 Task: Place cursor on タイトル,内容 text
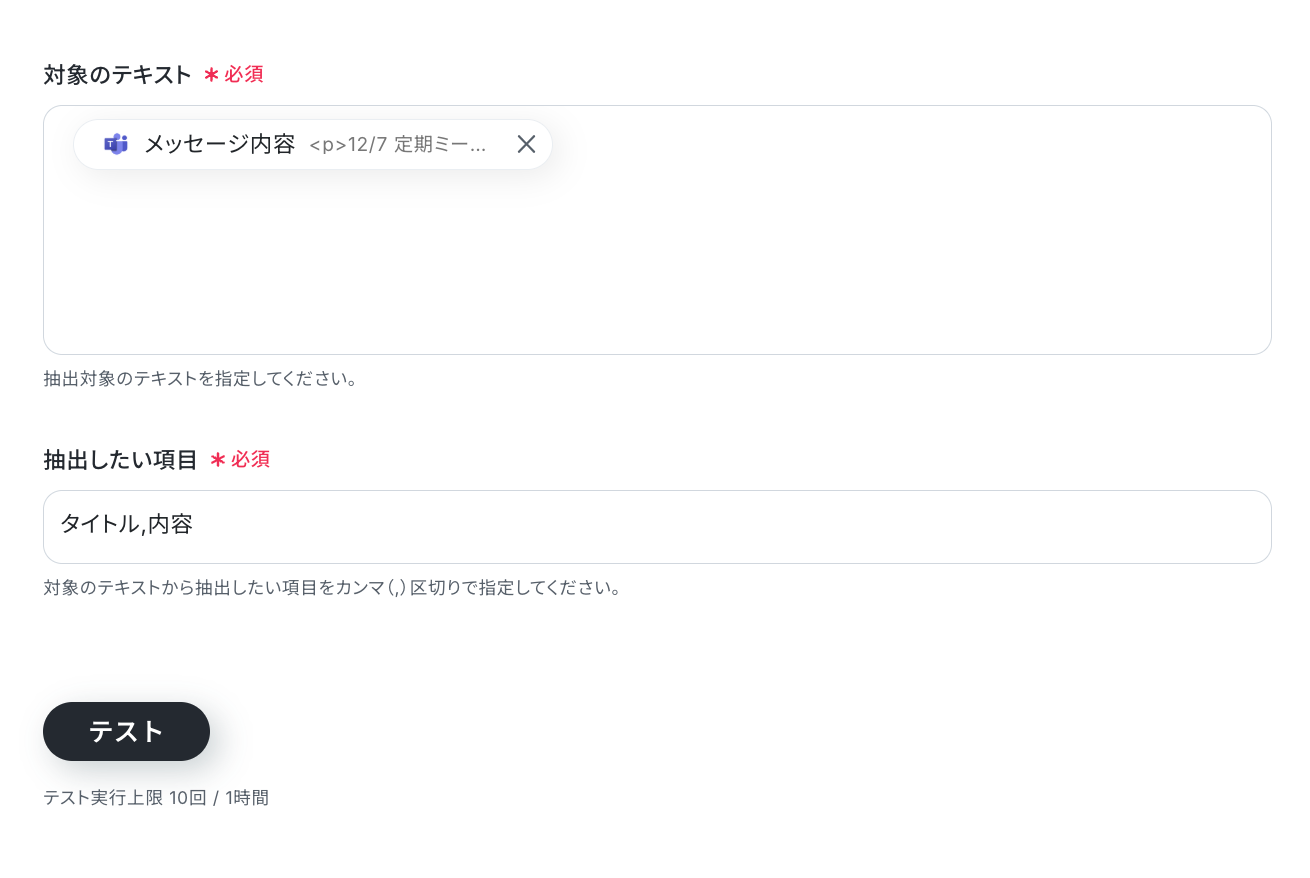[x=126, y=524]
